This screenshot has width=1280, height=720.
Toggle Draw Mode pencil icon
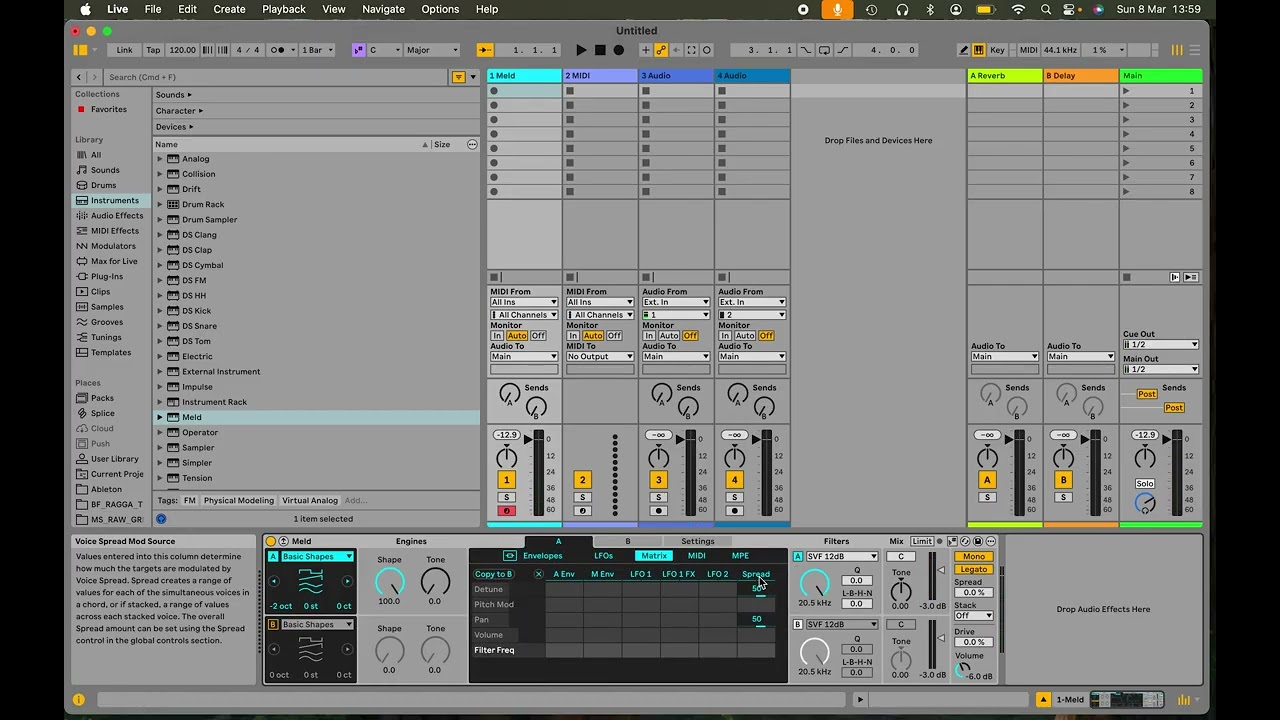tap(964, 50)
